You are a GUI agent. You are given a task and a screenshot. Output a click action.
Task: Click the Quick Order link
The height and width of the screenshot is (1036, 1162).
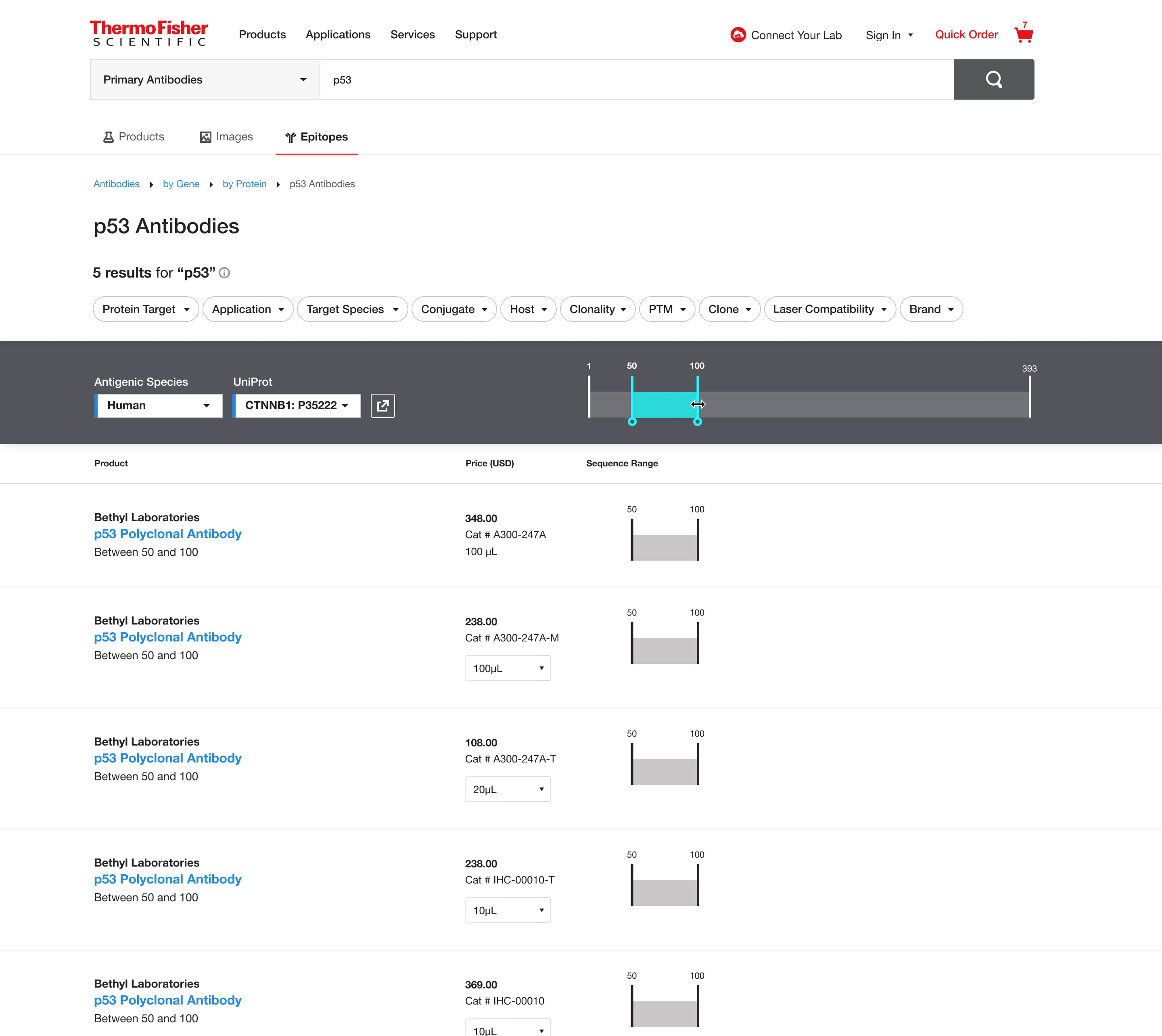pyautogui.click(x=966, y=35)
